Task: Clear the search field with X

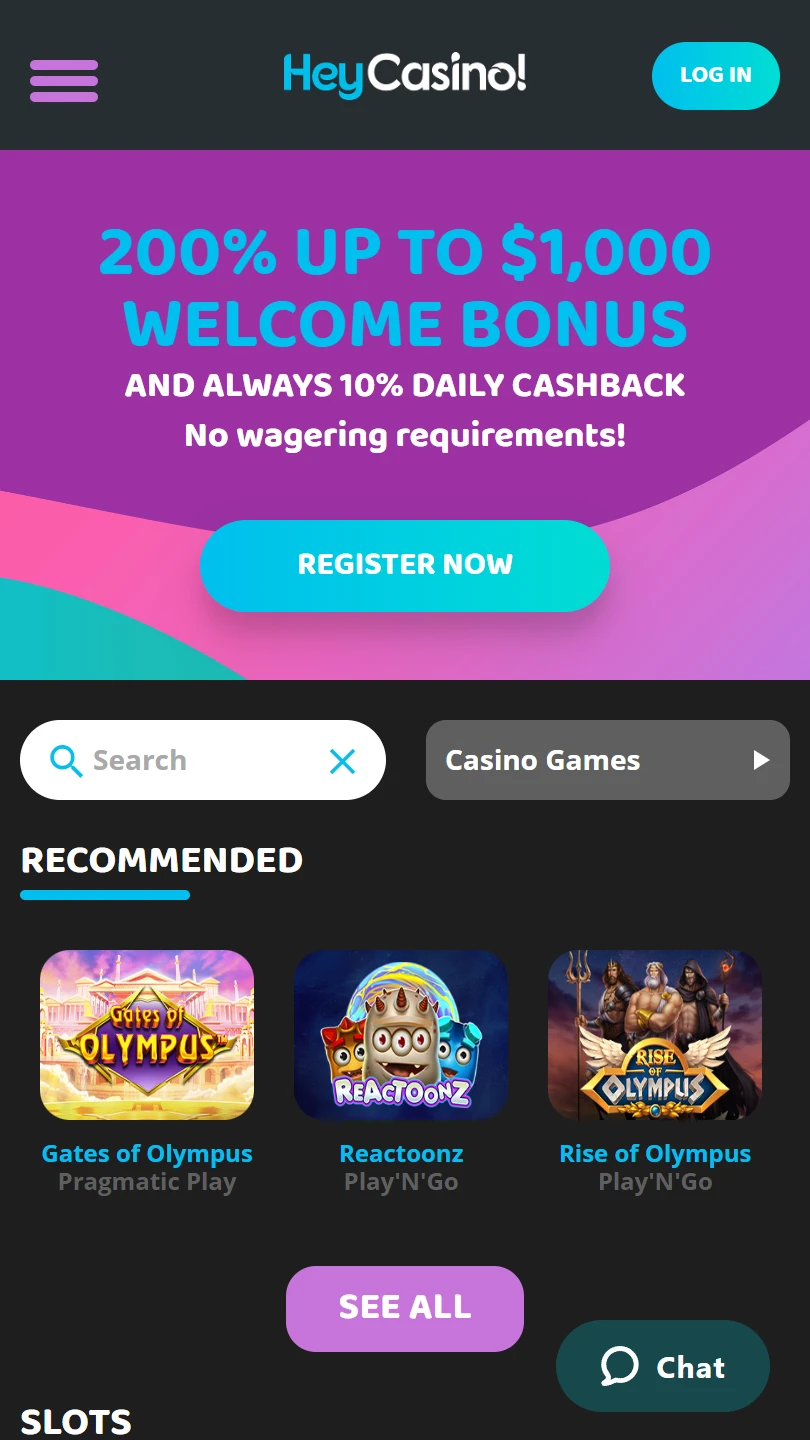Action: tap(342, 762)
